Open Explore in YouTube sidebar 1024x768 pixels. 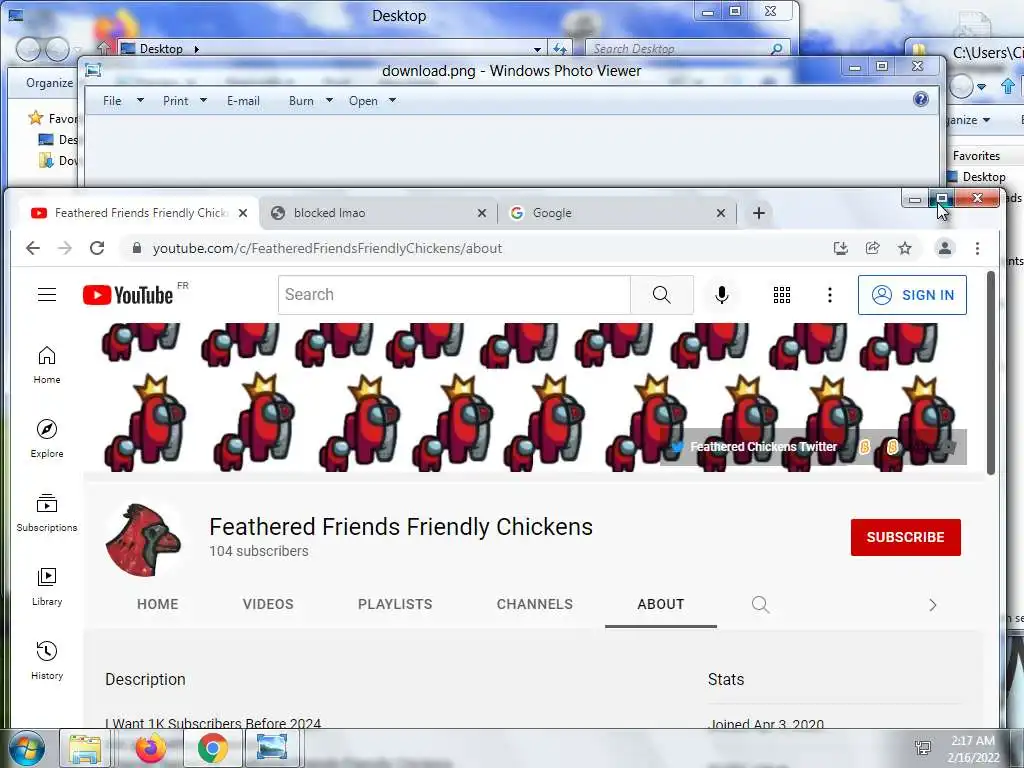[x=47, y=439]
